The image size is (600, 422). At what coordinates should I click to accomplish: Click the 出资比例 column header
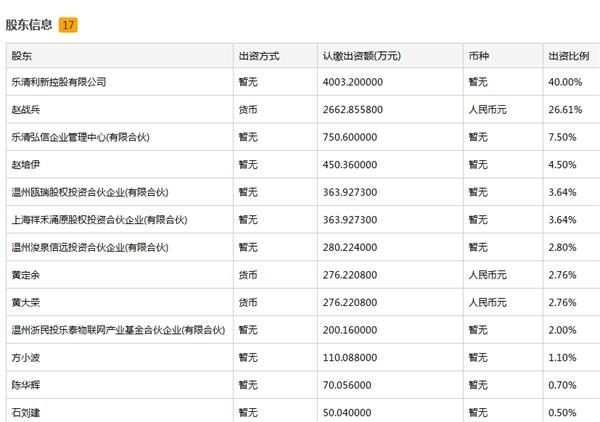click(568, 56)
